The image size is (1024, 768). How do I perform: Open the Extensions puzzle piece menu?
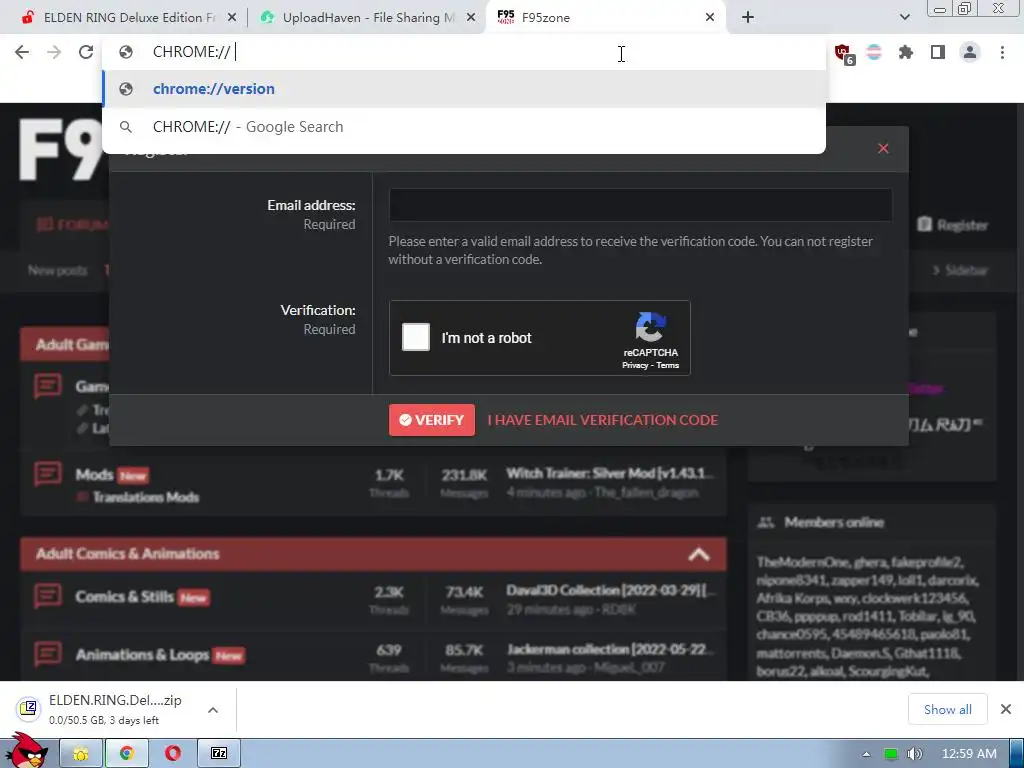coord(906,52)
